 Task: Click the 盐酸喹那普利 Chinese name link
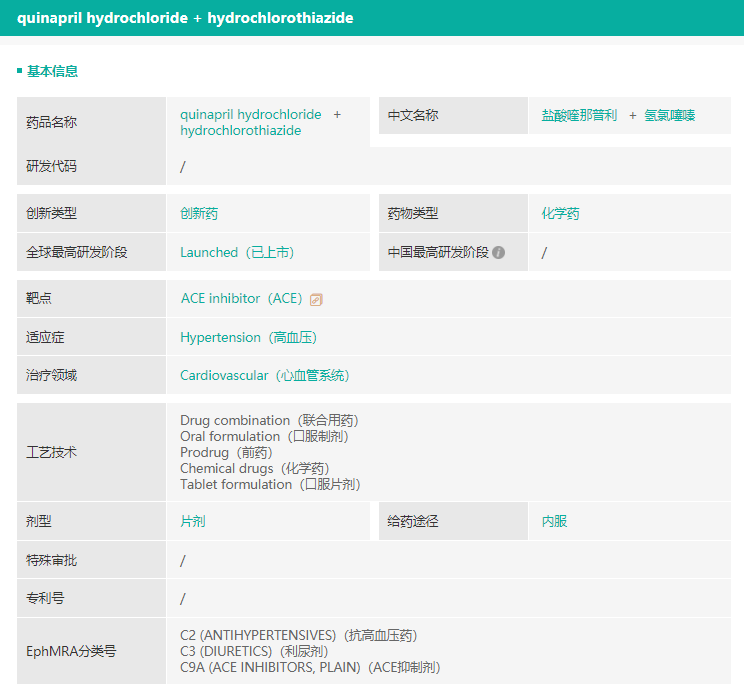point(579,115)
